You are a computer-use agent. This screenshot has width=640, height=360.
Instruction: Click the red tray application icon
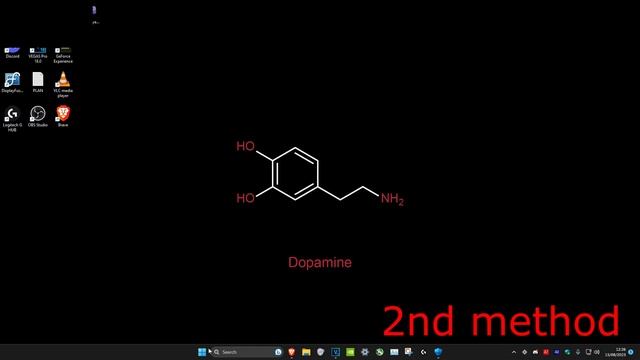(x=546, y=352)
